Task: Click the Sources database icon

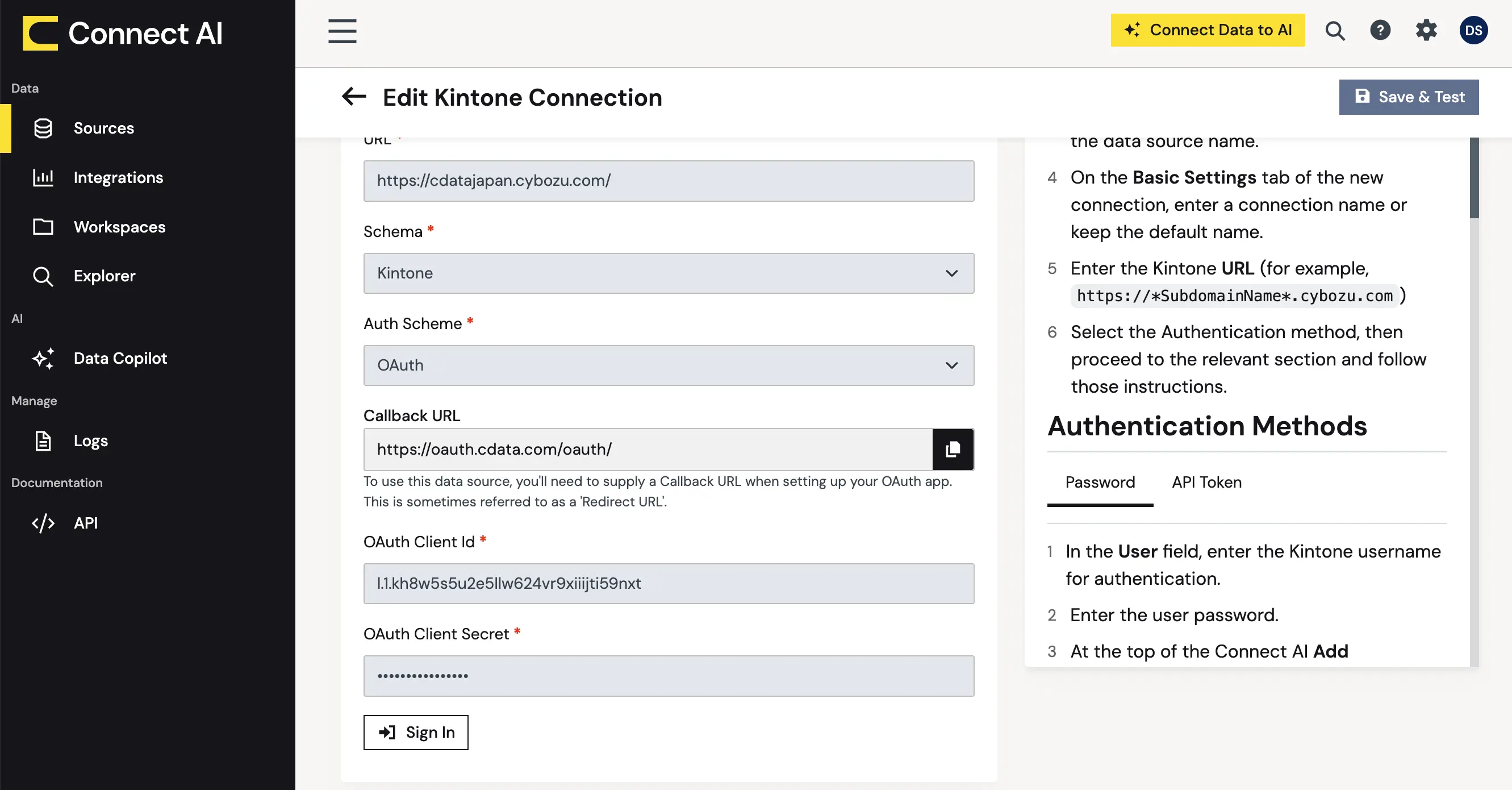Action: tap(43, 128)
